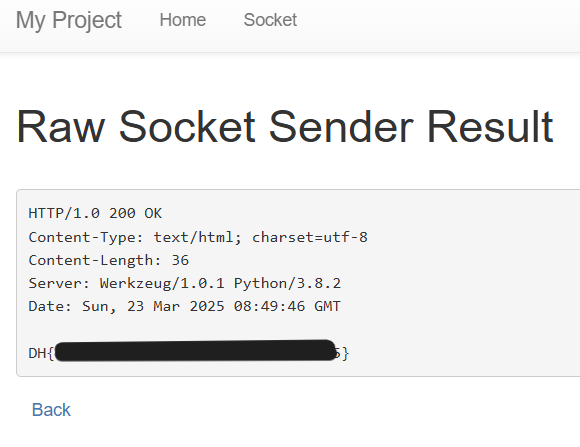
Task: Go back using the Back link
Action: point(51,410)
